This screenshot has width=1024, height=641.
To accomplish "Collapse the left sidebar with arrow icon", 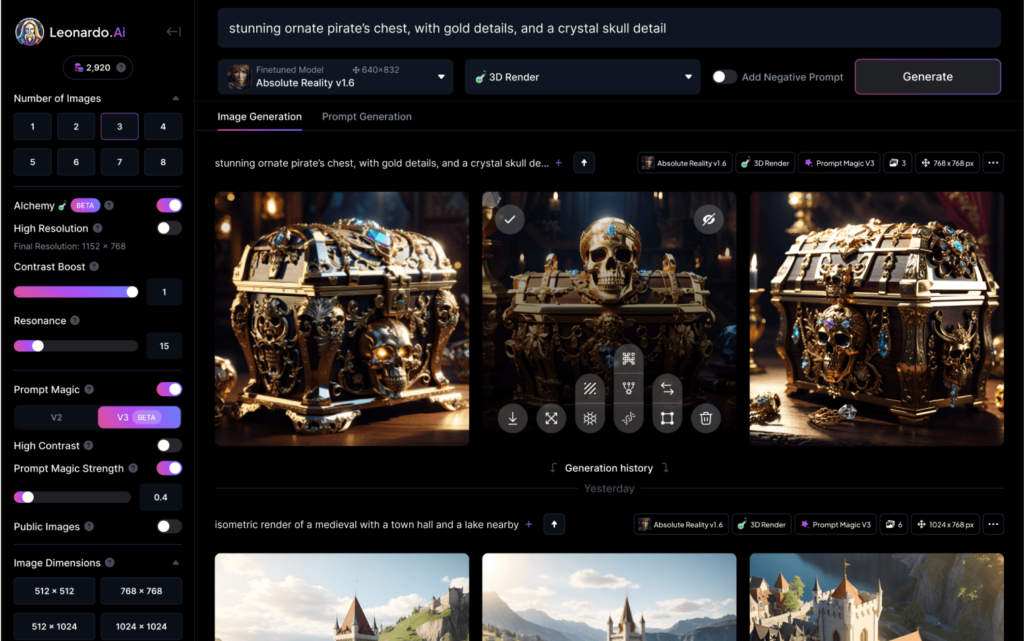I will coord(173,32).
